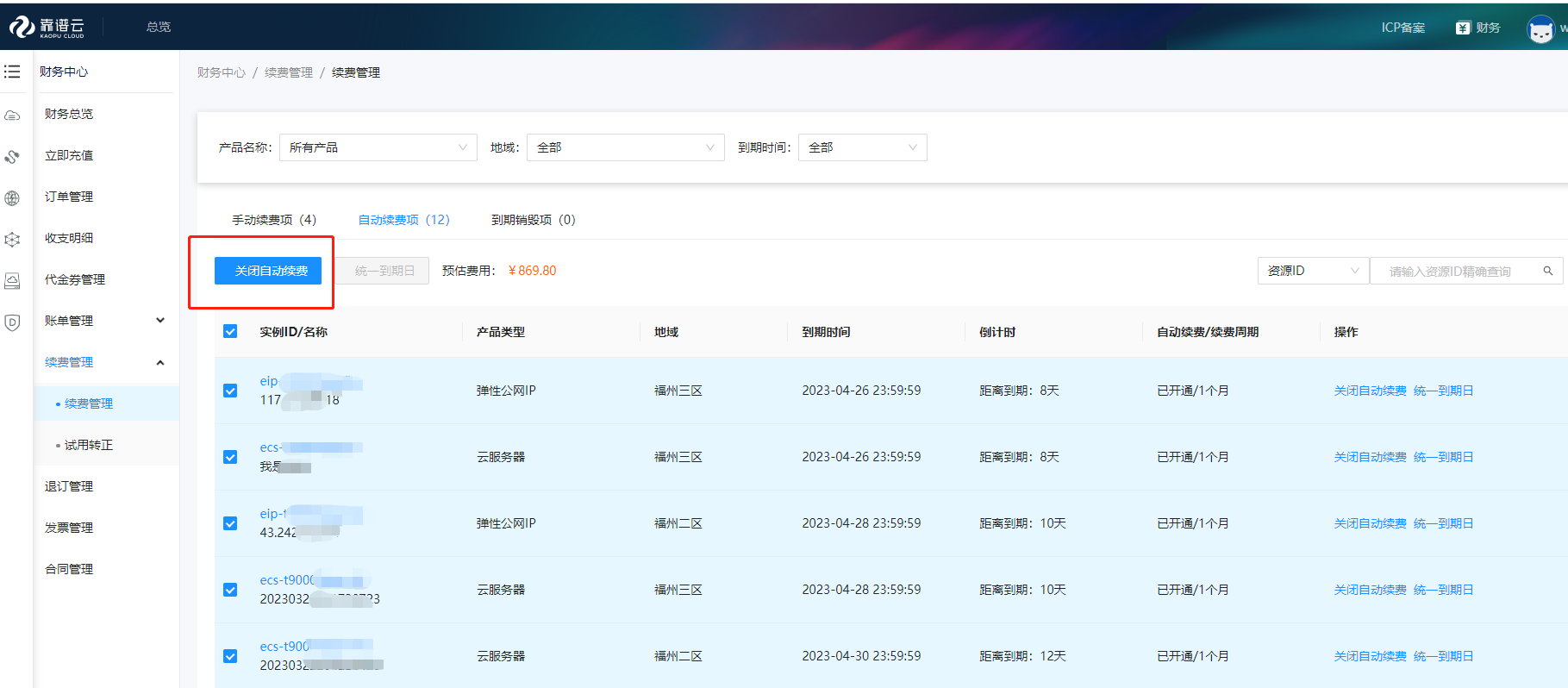Screen dimensions: 1568x688
Task: Expand the 账单管理 sidebar menu
Action: coord(105,321)
